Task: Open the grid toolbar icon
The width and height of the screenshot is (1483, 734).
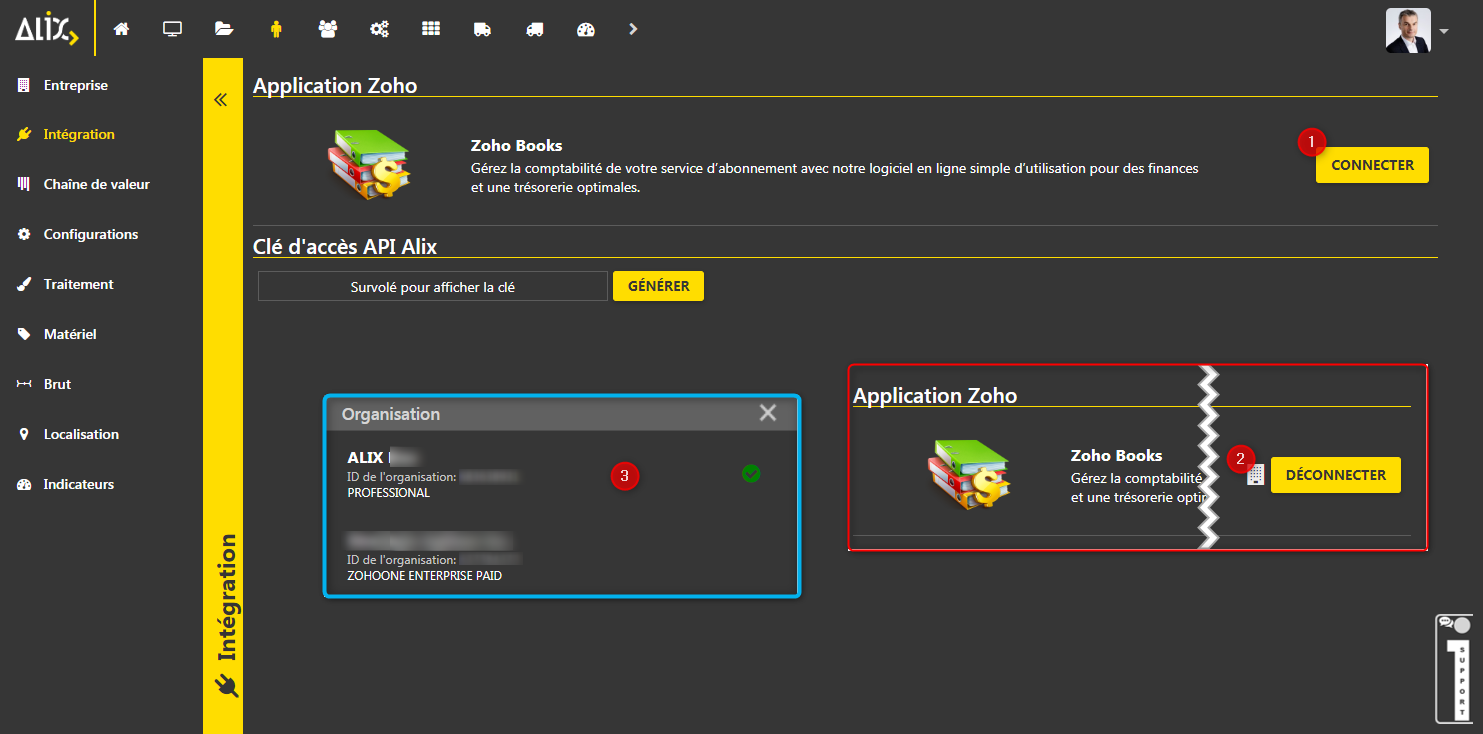Action: 431,29
